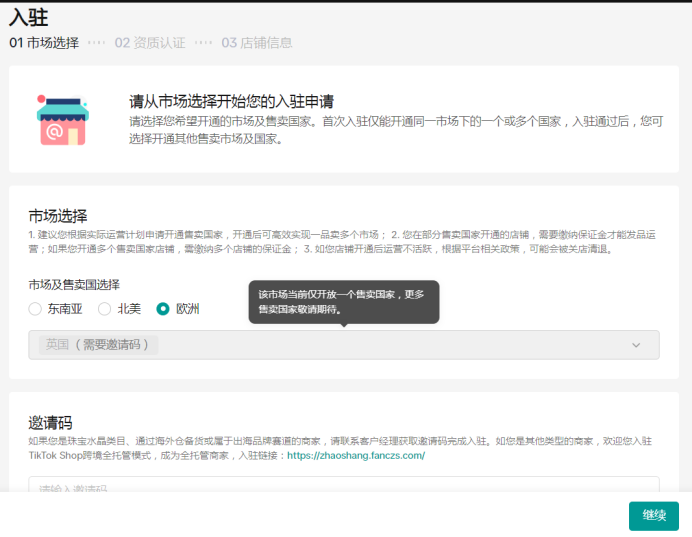Open the zhaoshang.fanczs.com link
692x537 pixels.
point(356,455)
